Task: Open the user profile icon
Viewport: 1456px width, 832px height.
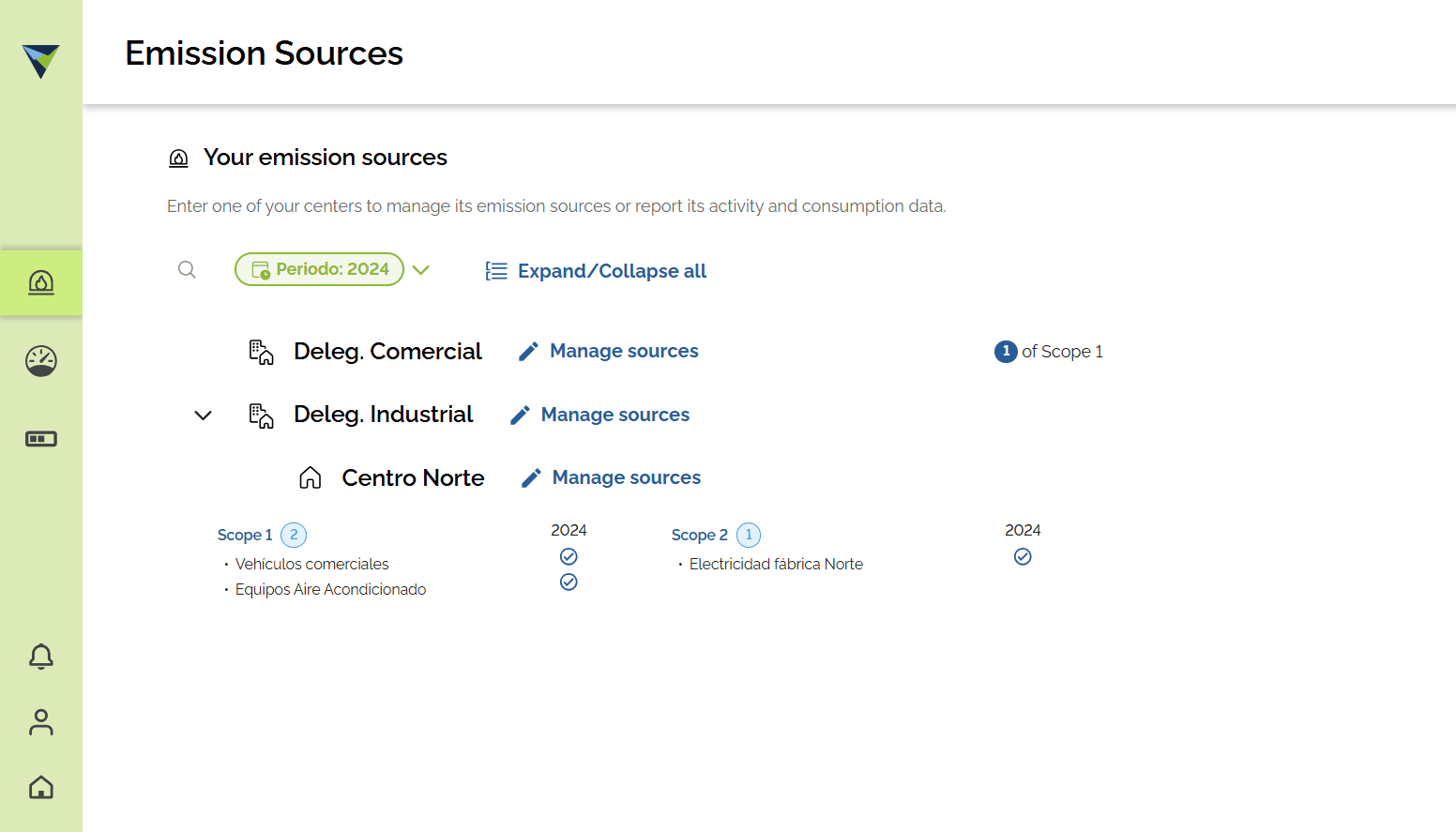Action: tap(41, 722)
